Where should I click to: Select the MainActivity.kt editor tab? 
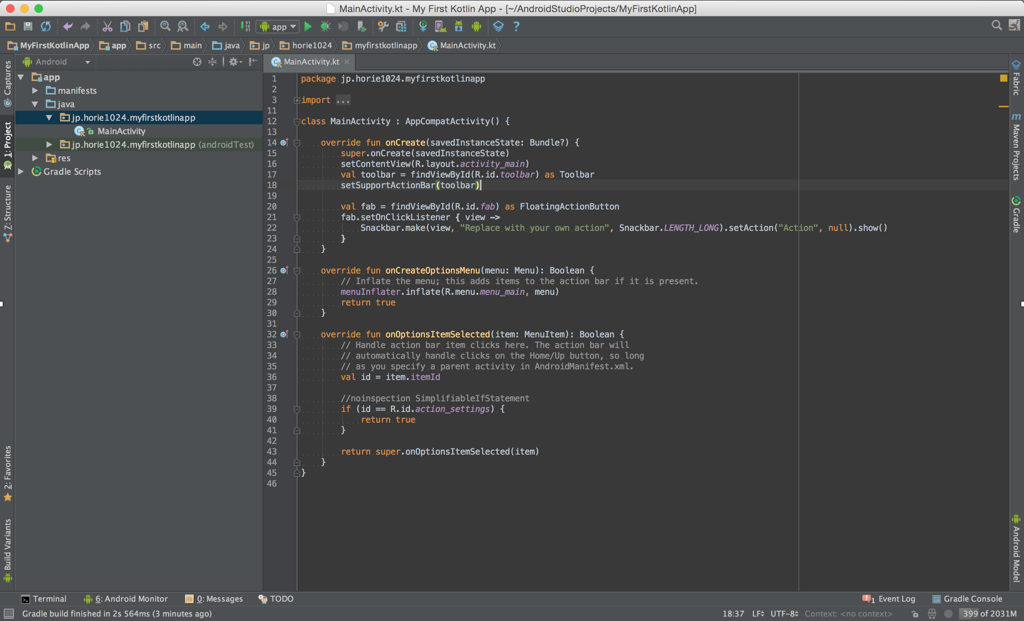[311, 62]
